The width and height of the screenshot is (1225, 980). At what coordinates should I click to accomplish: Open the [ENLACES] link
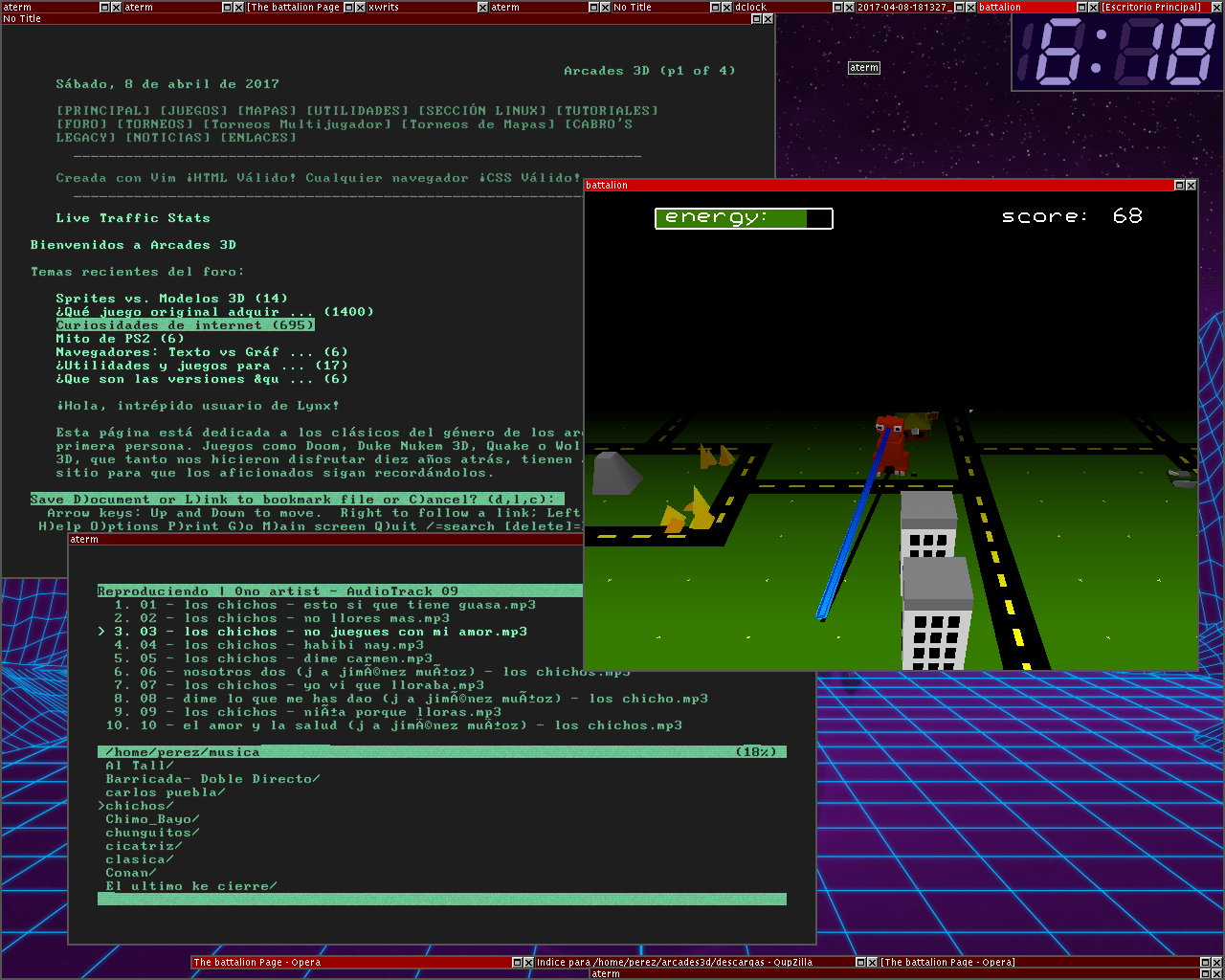click(x=258, y=138)
